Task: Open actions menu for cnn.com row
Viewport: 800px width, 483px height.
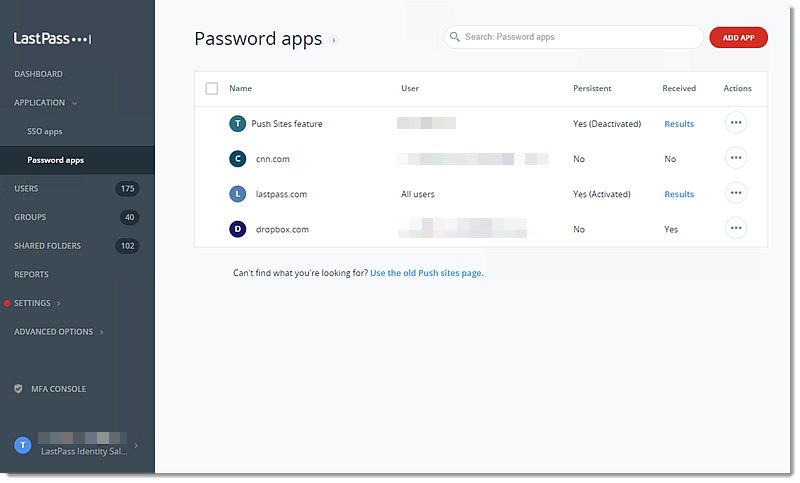Action: point(736,158)
